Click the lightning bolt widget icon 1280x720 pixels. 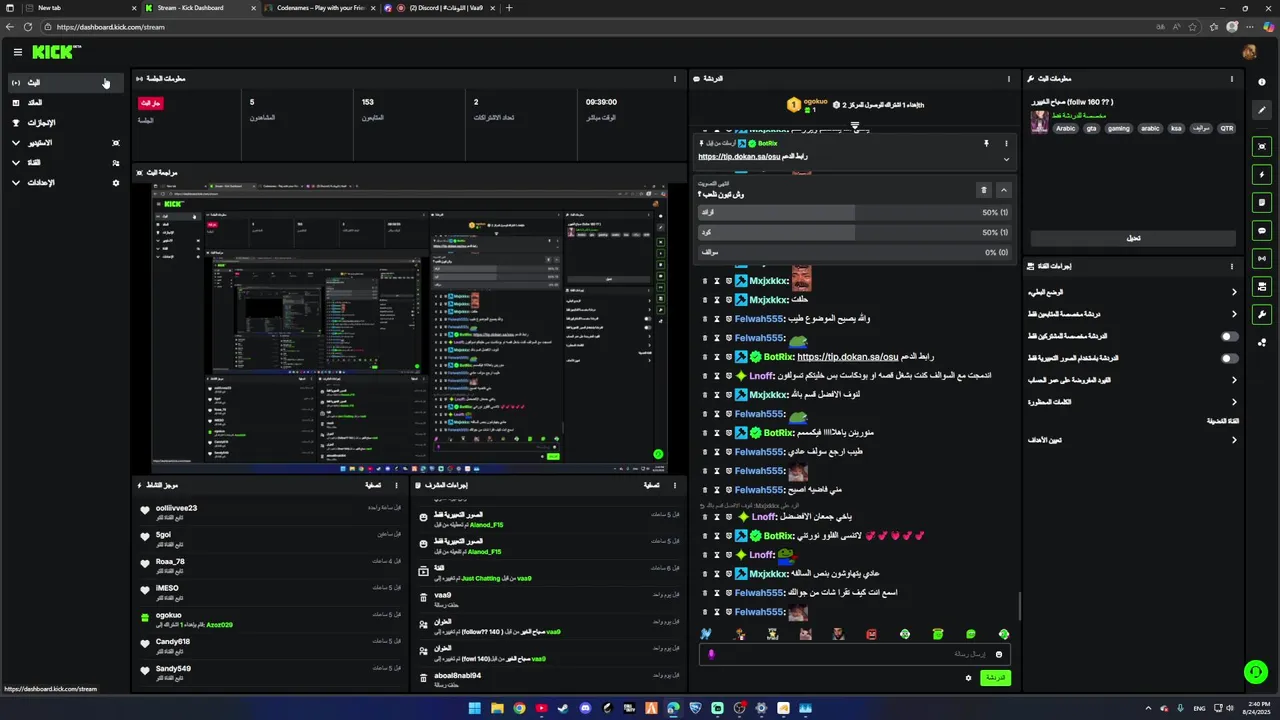tap(1262, 174)
